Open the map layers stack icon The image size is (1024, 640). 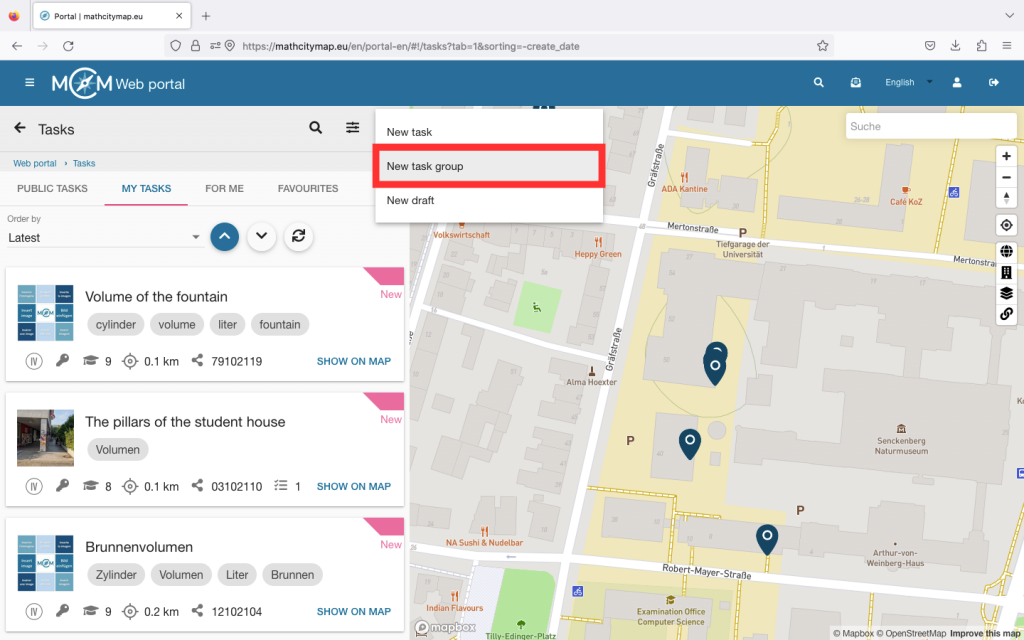coord(1006,293)
